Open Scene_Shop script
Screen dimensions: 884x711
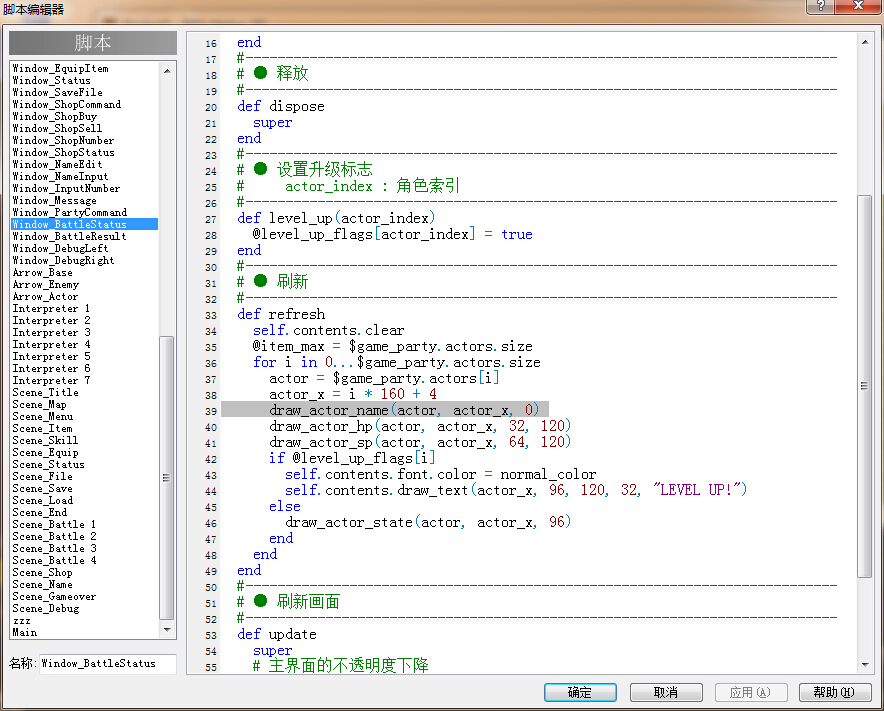click(x=43, y=572)
